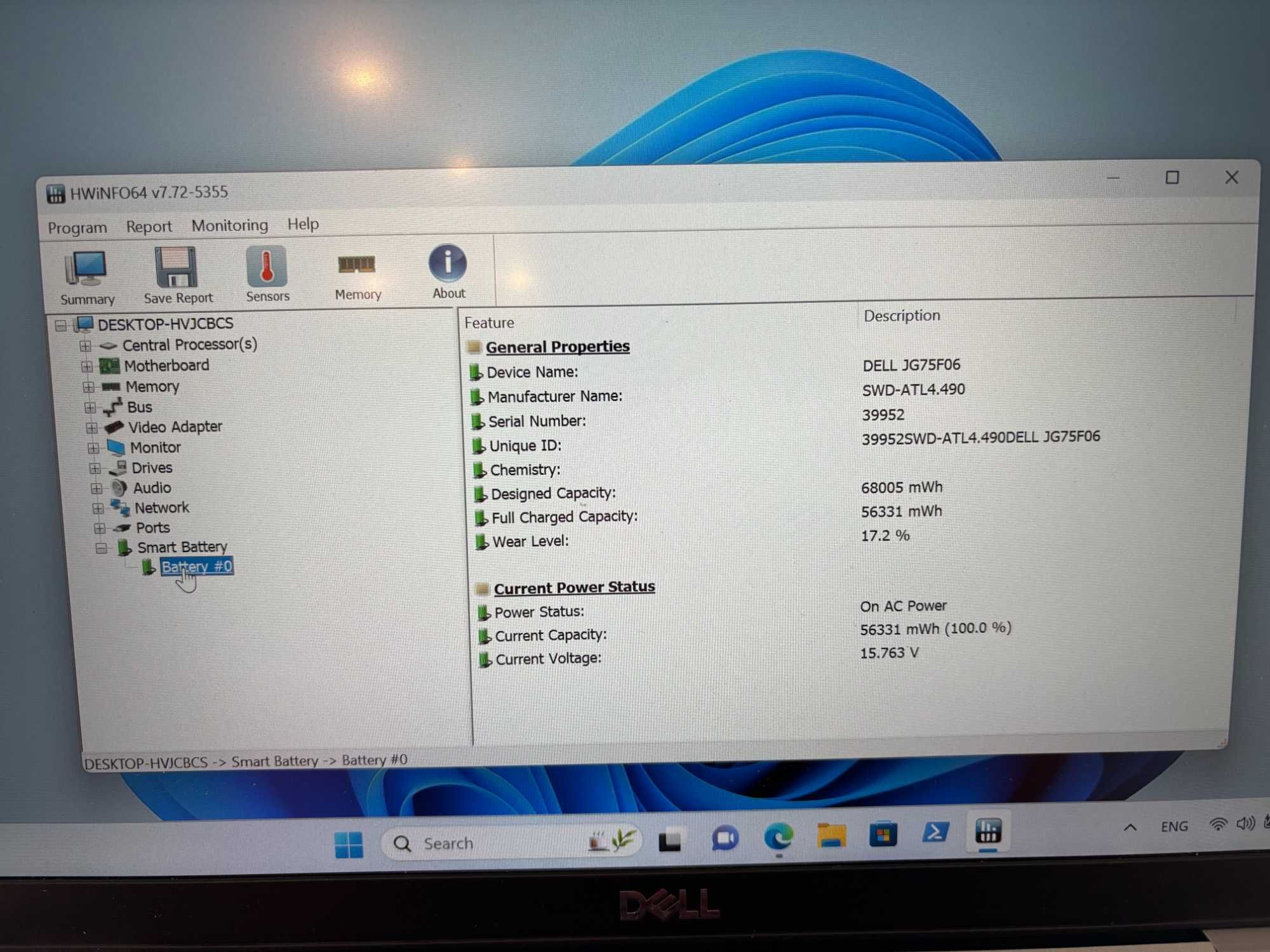Viewport: 1270px width, 952px height.
Task: Open the Windows Start button
Action: (x=348, y=845)
